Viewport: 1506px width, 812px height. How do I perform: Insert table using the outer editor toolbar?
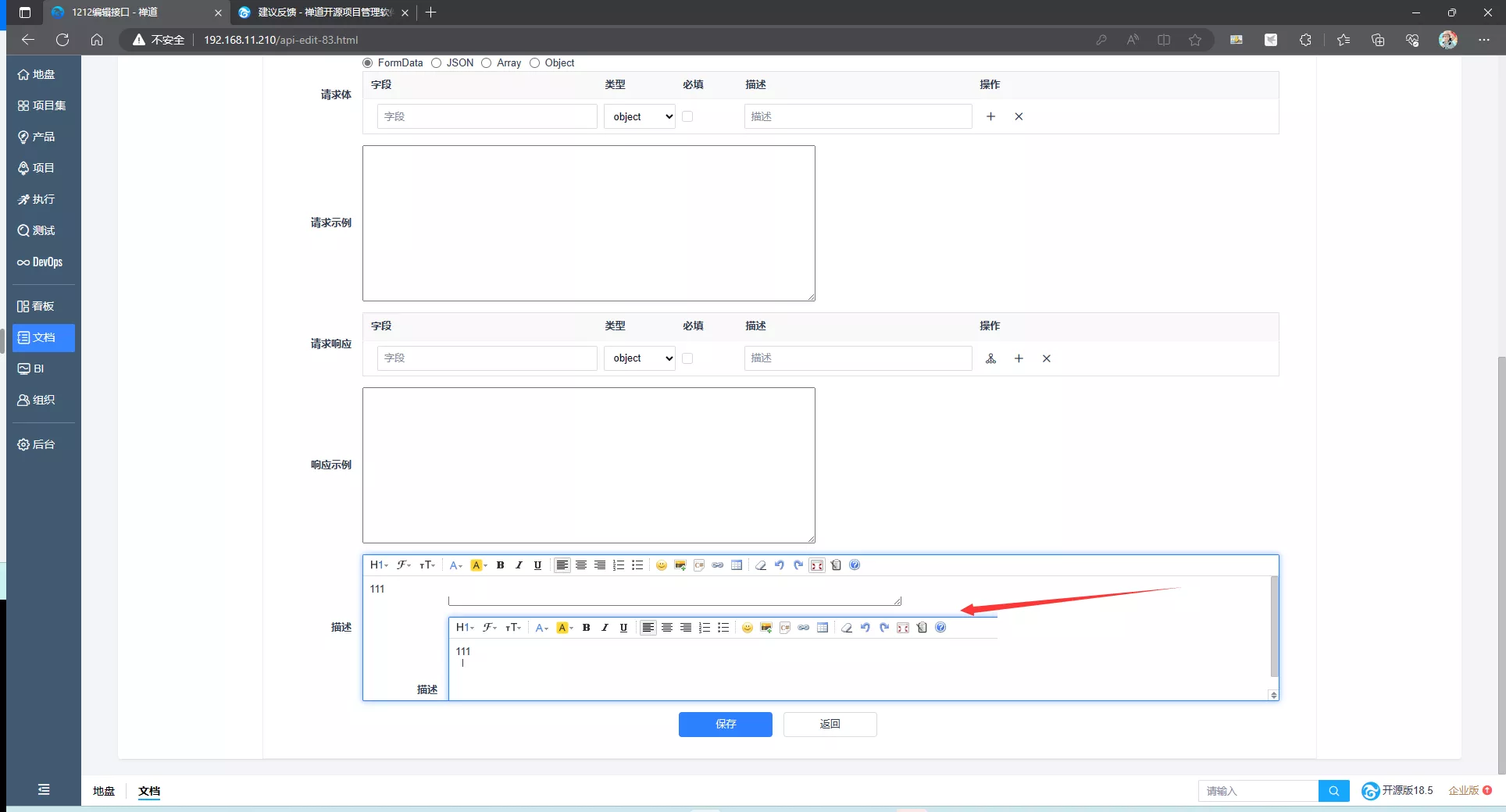pyautogui.click(x=737, y=565)
